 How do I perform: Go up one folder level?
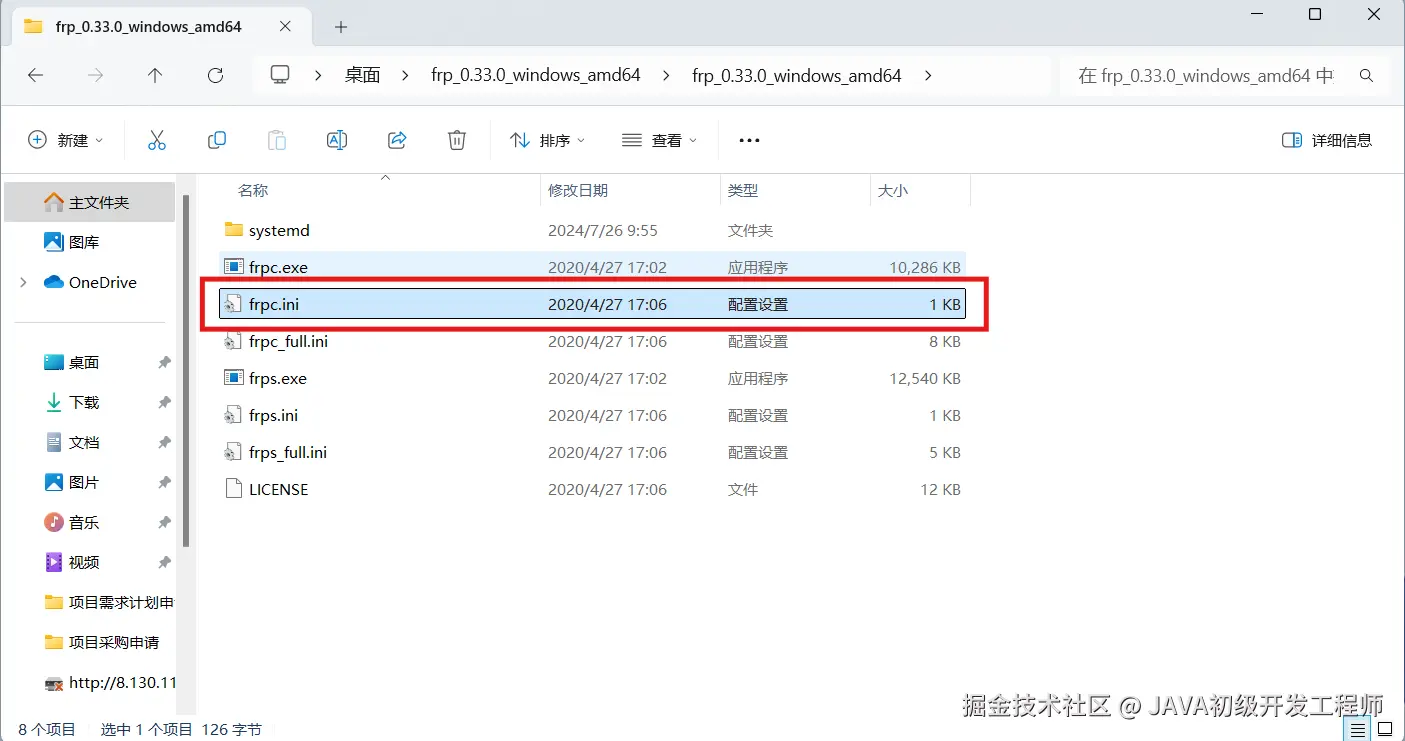[x=155, y=75]
